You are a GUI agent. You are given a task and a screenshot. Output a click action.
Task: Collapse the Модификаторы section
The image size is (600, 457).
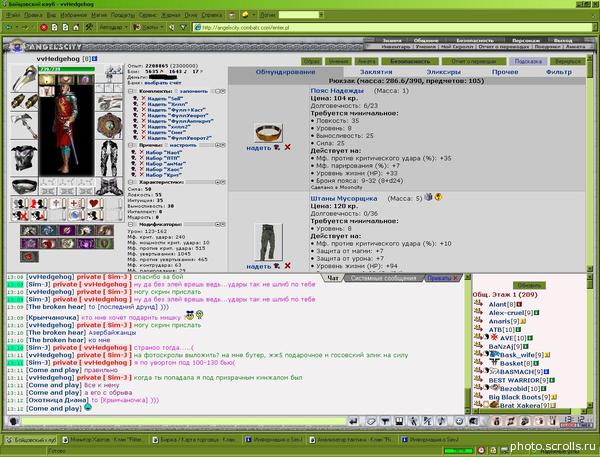pyautogui.click(x=130, y=224)
